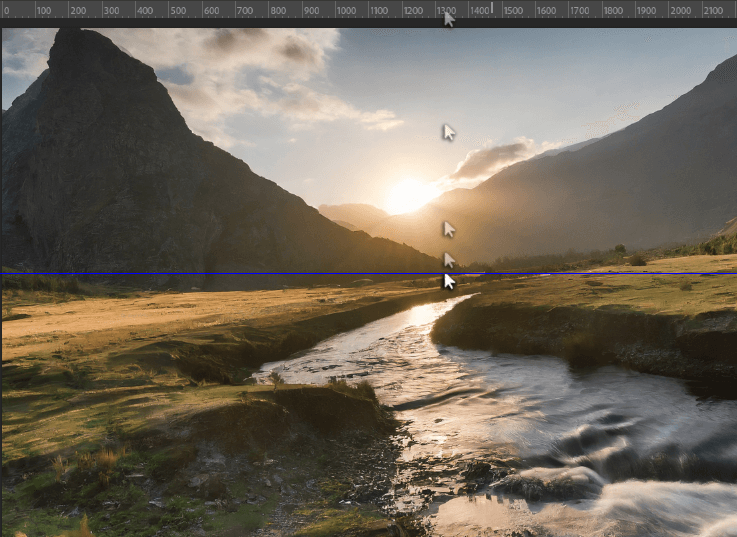Click the 1300 mark on the ruler
Image resolution: width=737 pixels, height=537 pixels.
click(446, 10)
